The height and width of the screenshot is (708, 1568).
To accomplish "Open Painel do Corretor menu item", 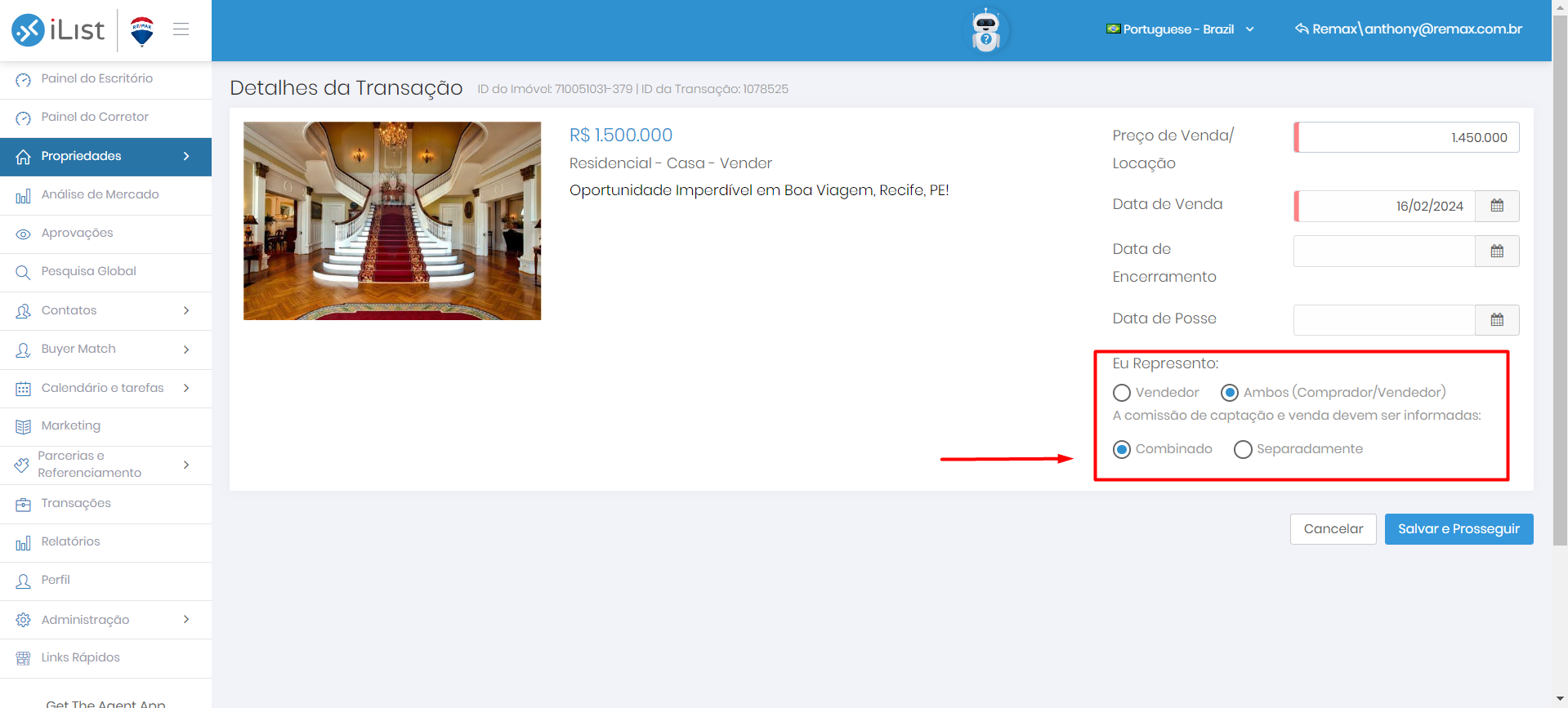I will pyautogui.click(x=106, y=118).
